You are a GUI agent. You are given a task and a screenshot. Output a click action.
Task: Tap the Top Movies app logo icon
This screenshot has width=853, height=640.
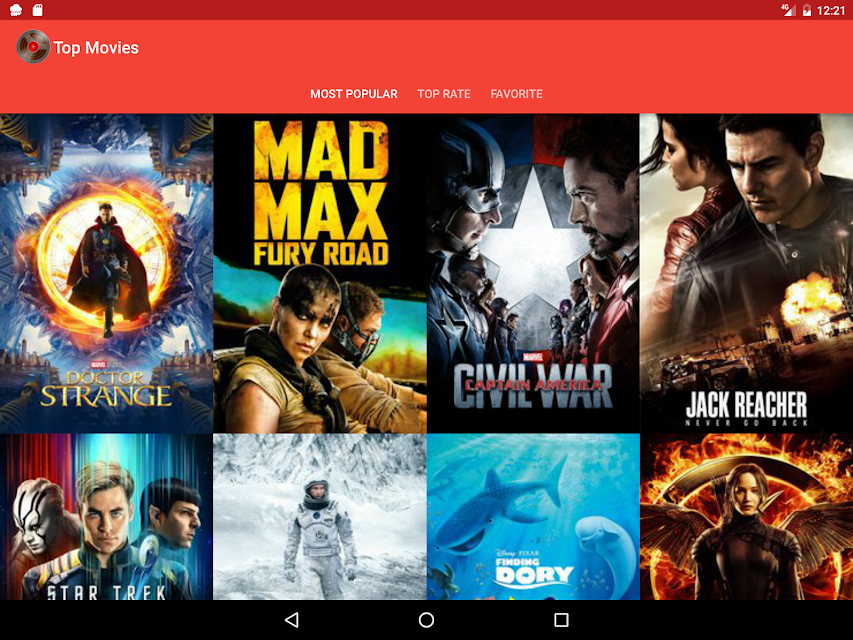(x=33, y=47)
